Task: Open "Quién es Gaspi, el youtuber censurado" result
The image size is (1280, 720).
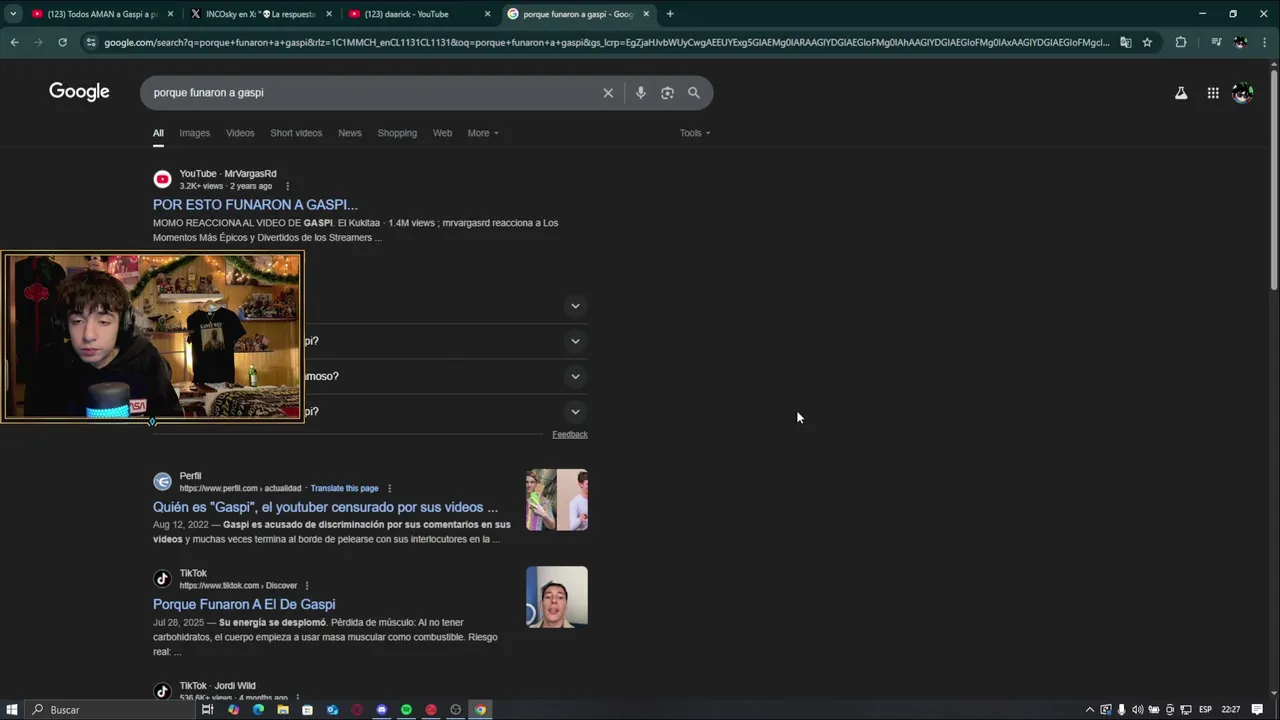Action: click(x=325, y=507)
